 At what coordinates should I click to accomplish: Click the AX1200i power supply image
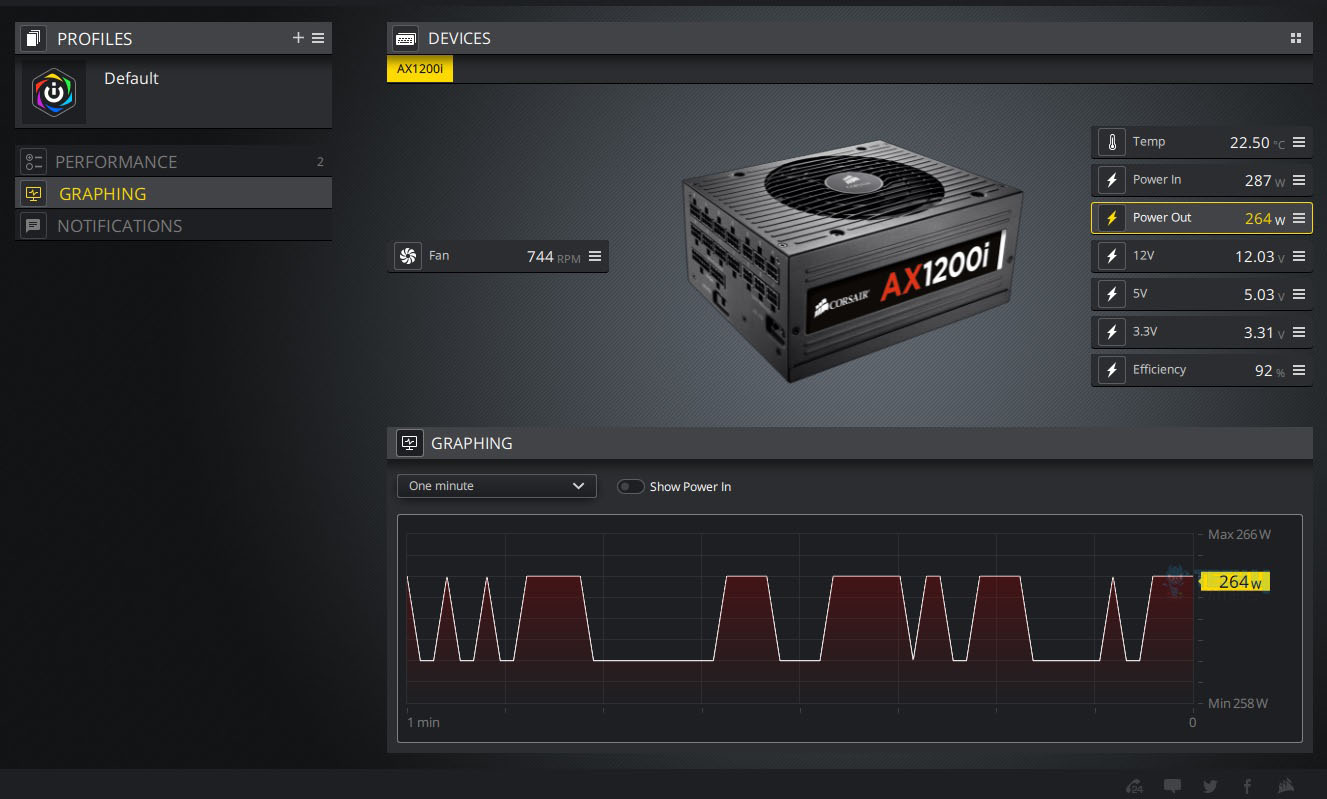[x=855, y=263]
